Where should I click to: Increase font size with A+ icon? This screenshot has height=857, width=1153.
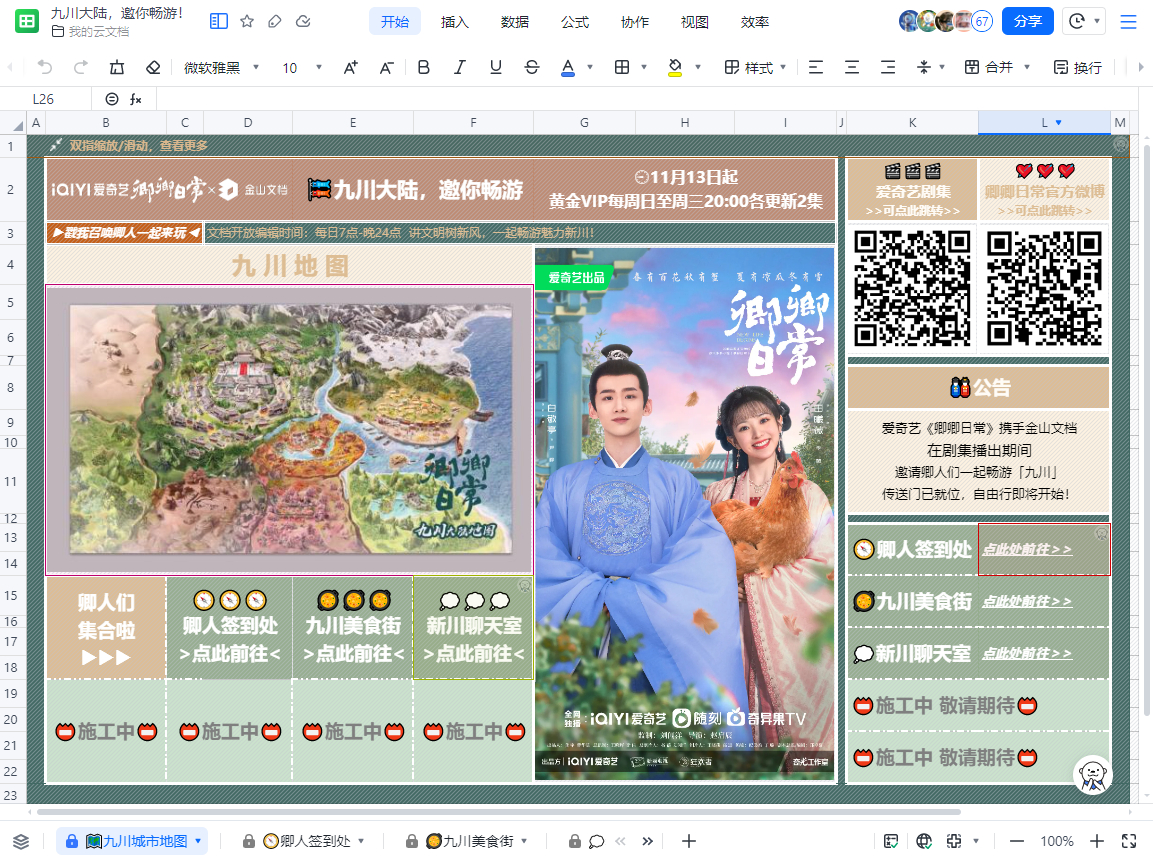coord(351,68)
